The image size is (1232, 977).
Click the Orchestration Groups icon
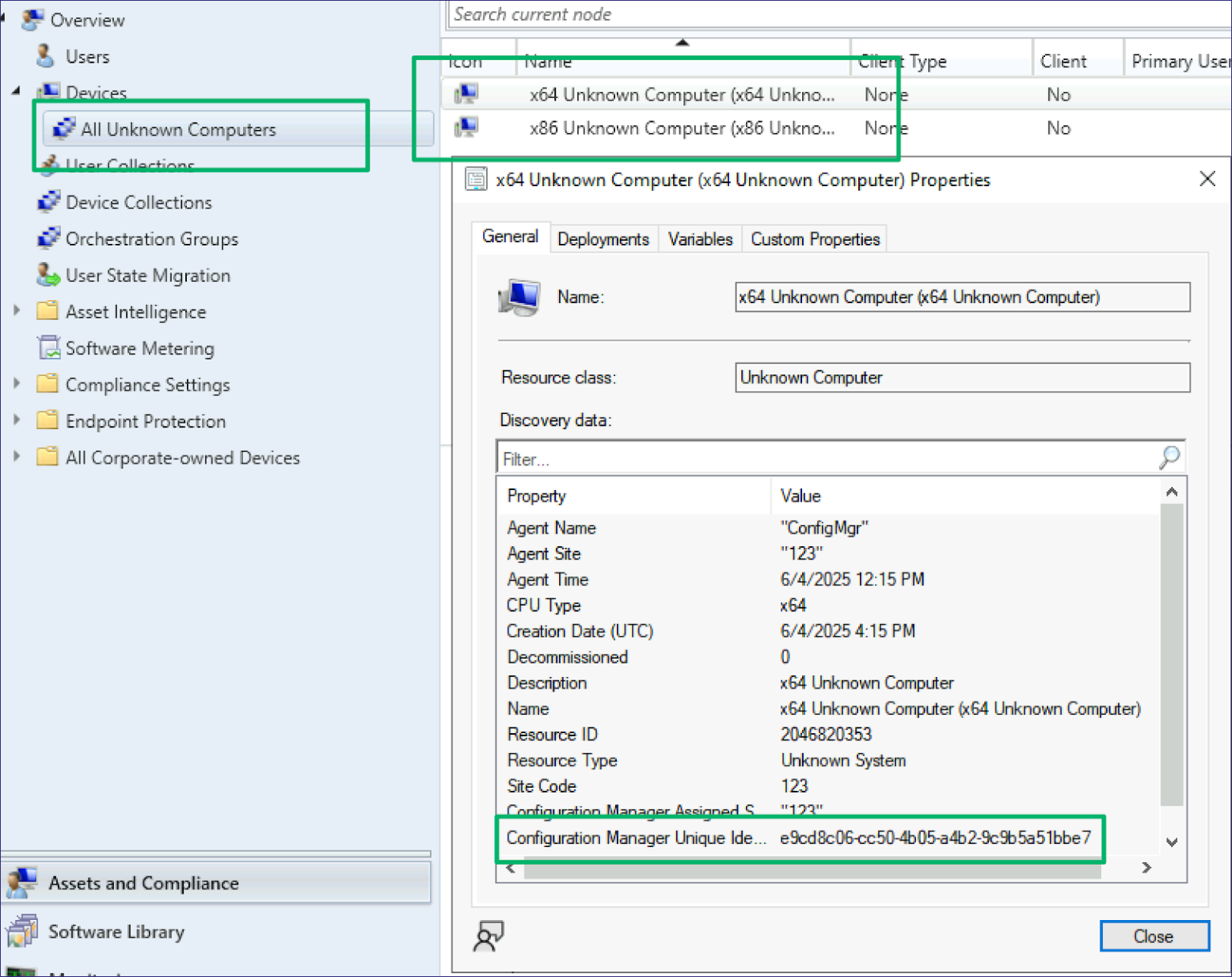(48, 238)
